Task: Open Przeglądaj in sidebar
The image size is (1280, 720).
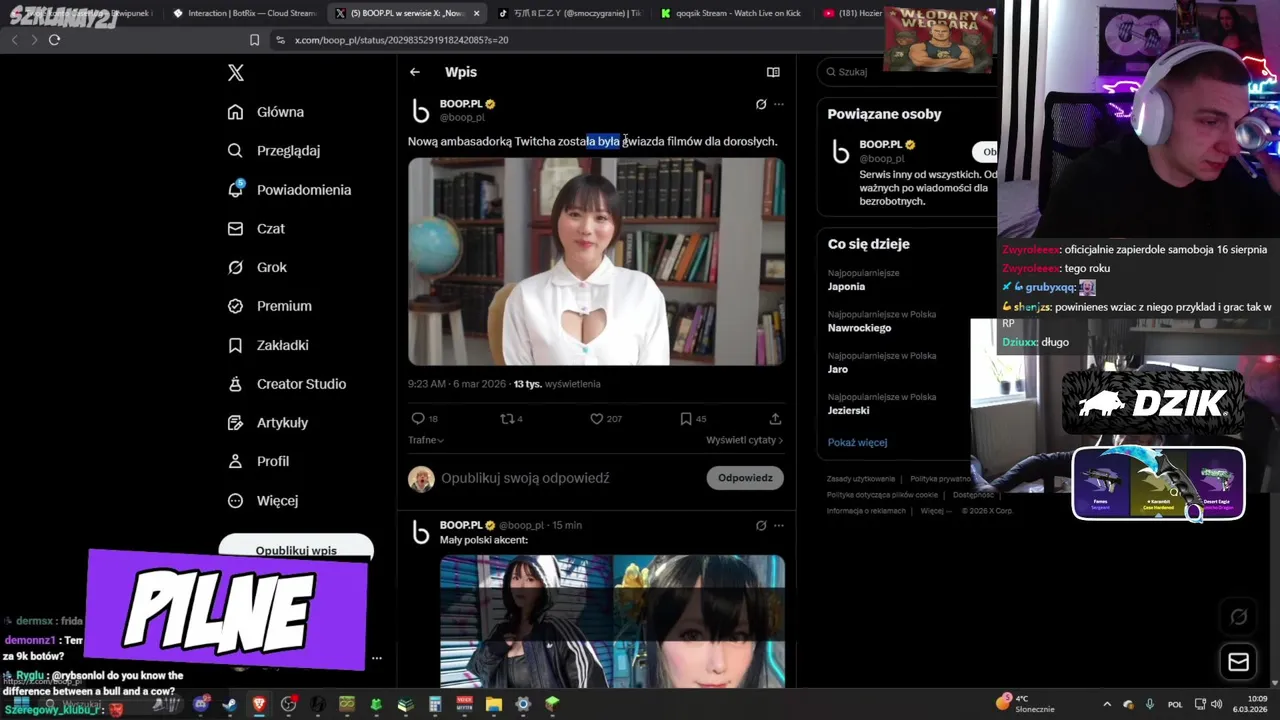Action: [x=274, y=151]
